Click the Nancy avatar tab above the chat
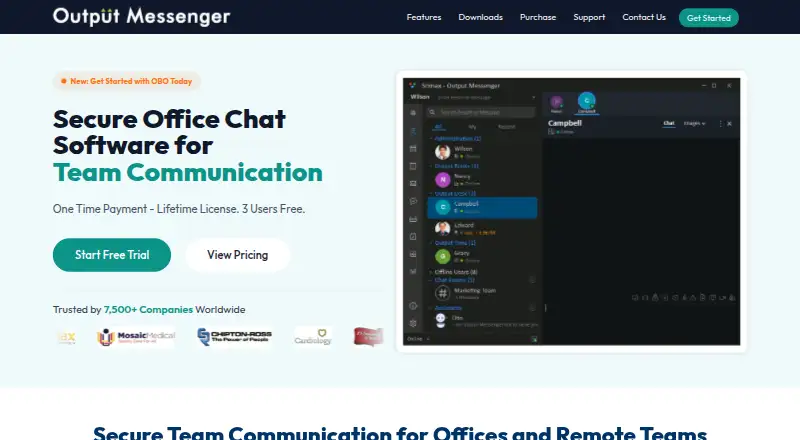The image size is (800, 440). [x=557, y=104]
